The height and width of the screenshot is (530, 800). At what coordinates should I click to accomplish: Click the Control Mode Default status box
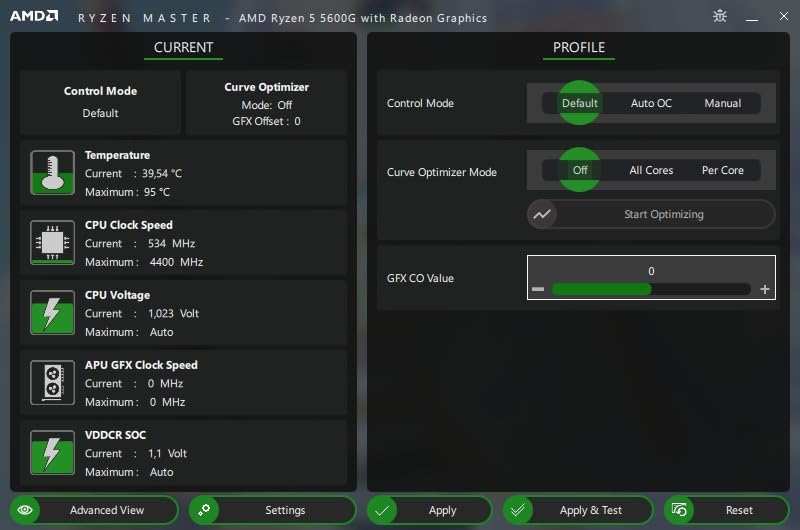[101, 102]
